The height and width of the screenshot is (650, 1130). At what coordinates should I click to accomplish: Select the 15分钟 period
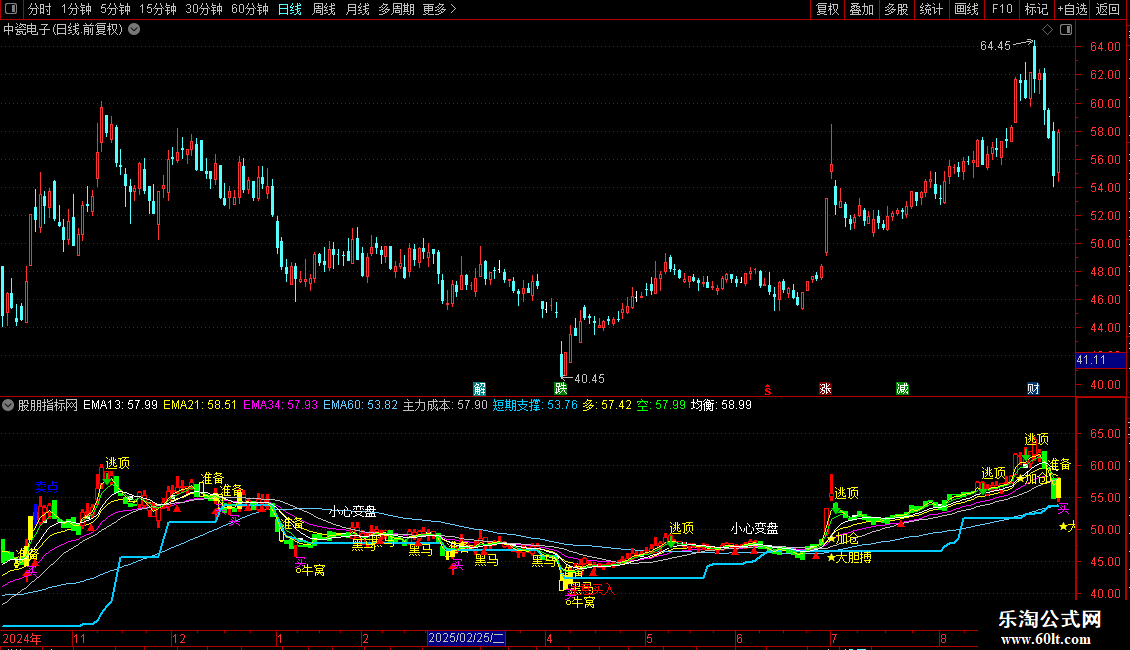pyautogui.click(x=157, y=9)
